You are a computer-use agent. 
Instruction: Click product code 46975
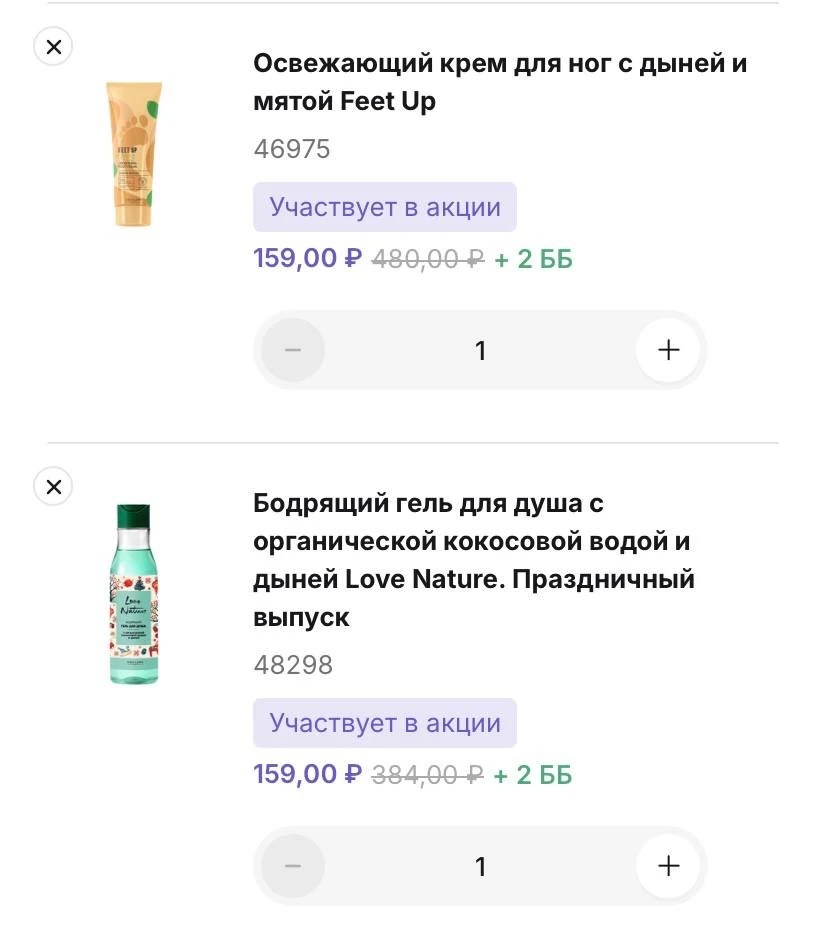[291, 149]
